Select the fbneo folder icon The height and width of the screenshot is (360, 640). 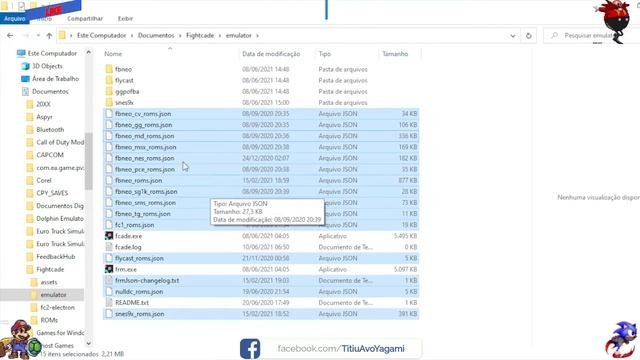pos(109,69)
